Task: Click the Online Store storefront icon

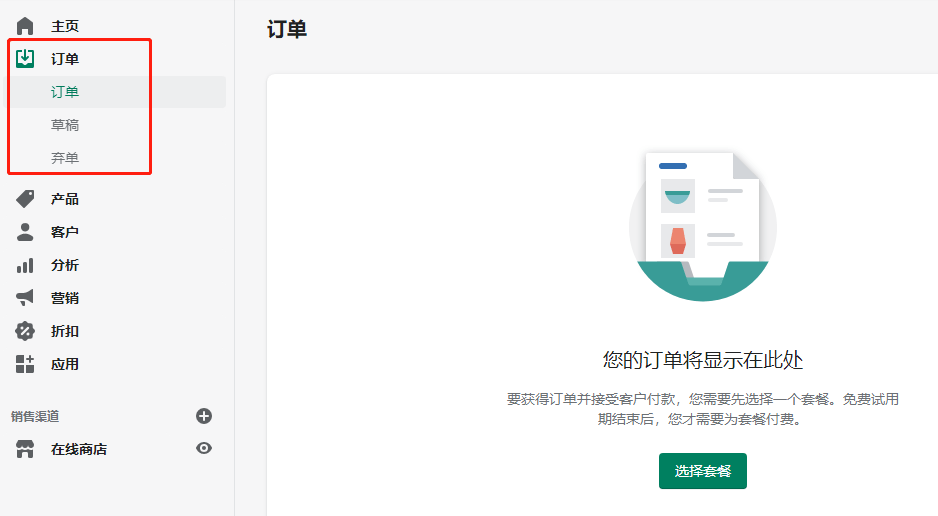Action: 25,449
